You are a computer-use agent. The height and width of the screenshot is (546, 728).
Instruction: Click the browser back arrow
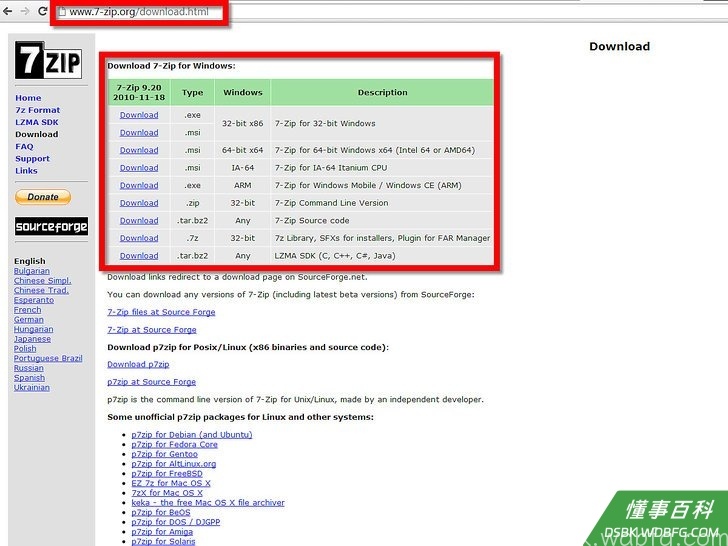tap(7, 11)
